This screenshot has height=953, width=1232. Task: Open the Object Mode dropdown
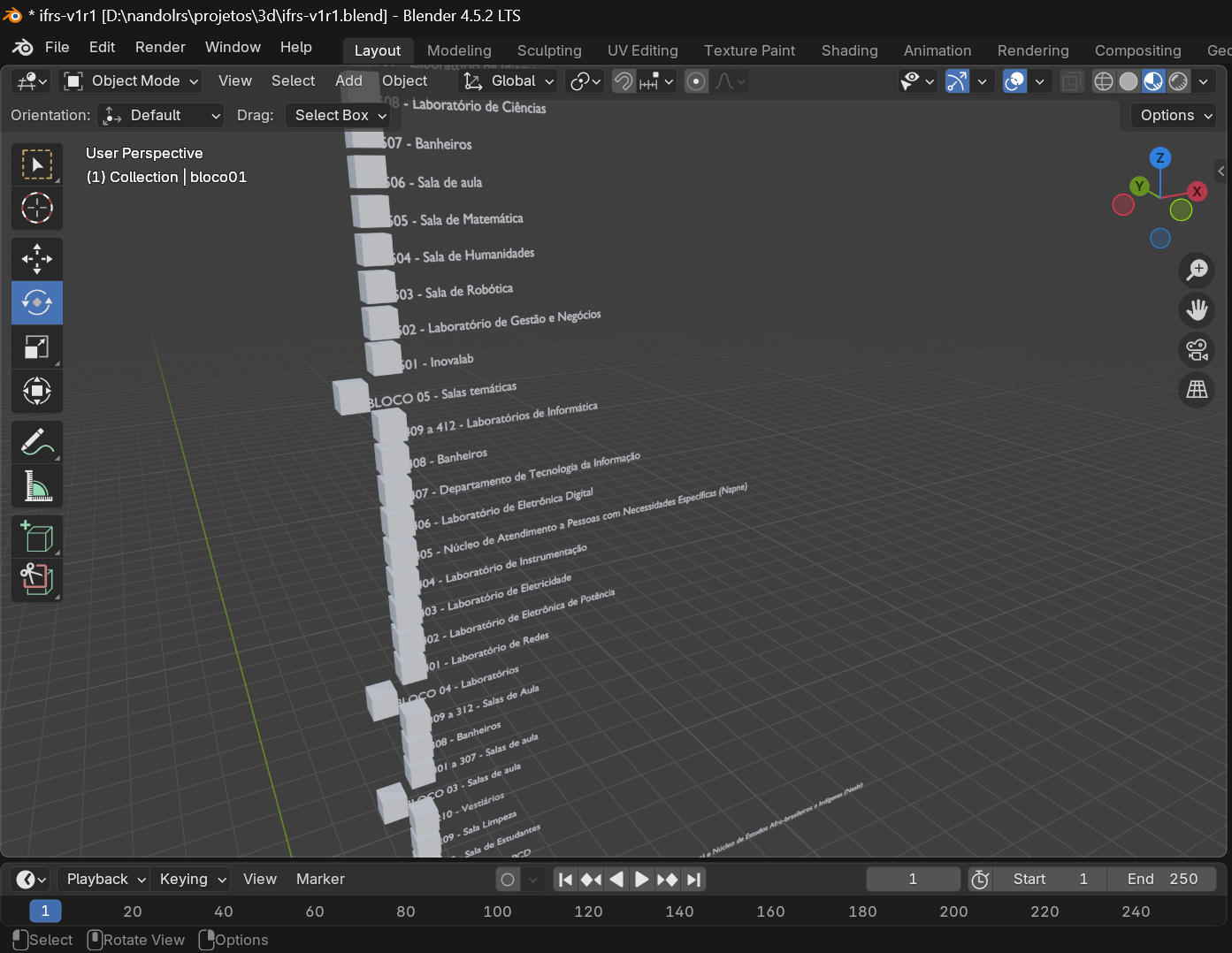tap(131, 81)
